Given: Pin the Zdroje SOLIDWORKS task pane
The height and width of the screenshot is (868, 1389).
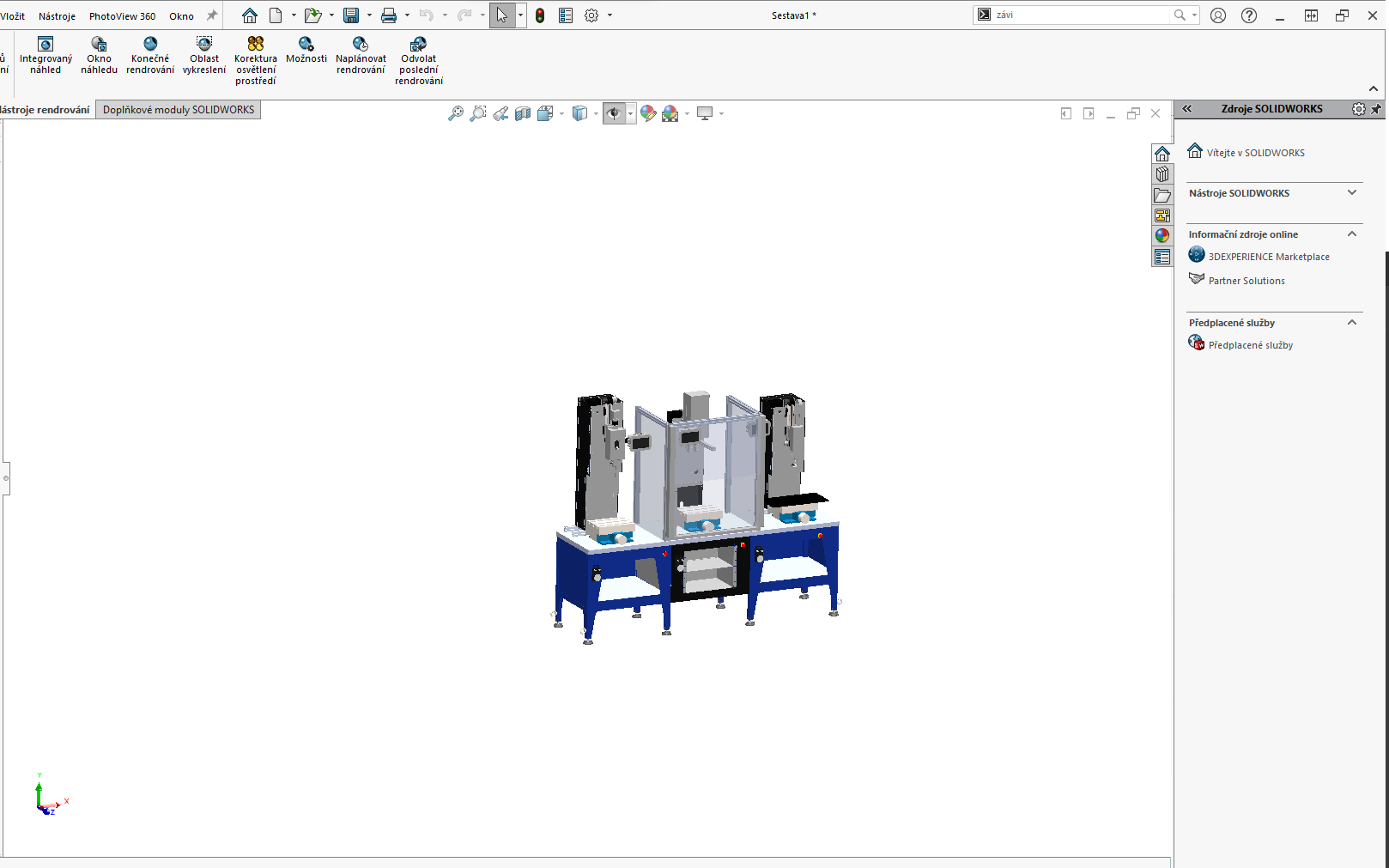Looking at the screenshot, I should point(1376,109).
